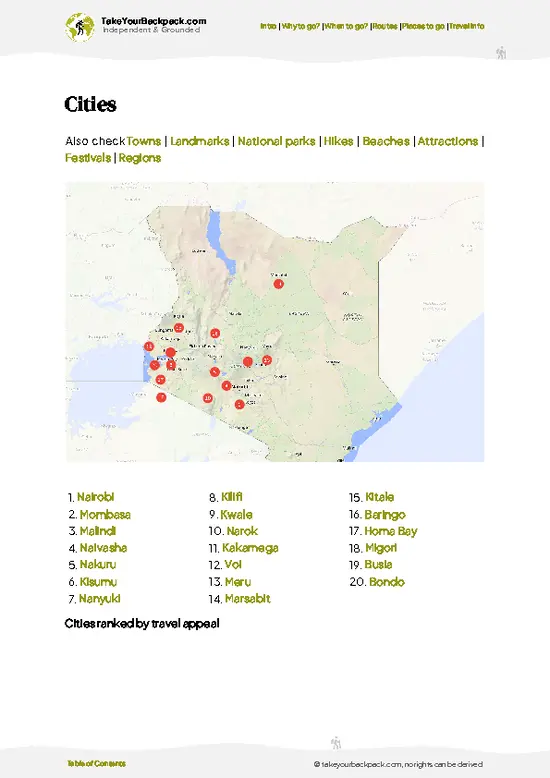Open Malindi city link
550x778 pixels.
[98, 531]
